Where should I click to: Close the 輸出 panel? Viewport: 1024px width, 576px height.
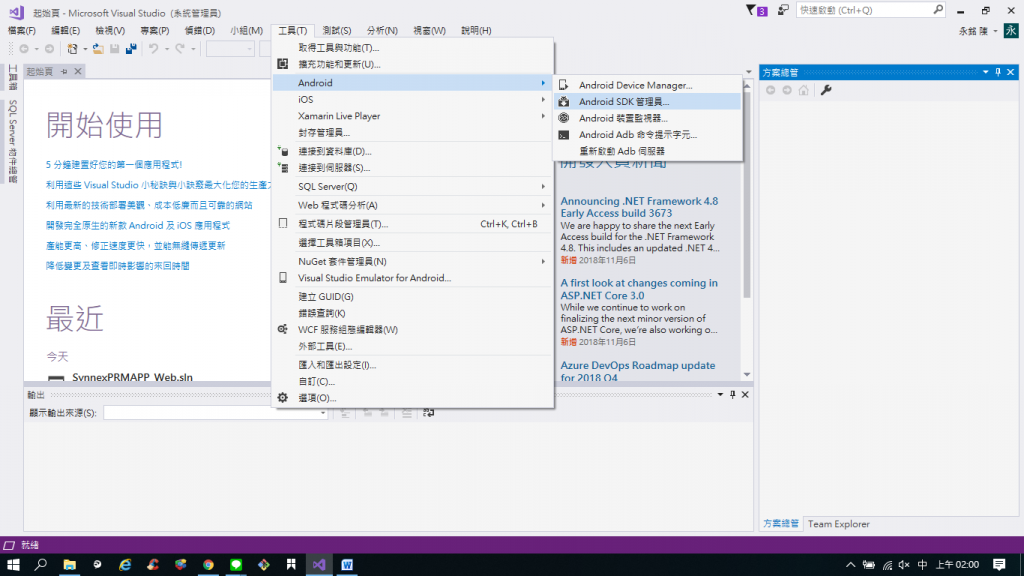[x=745, y=394]
